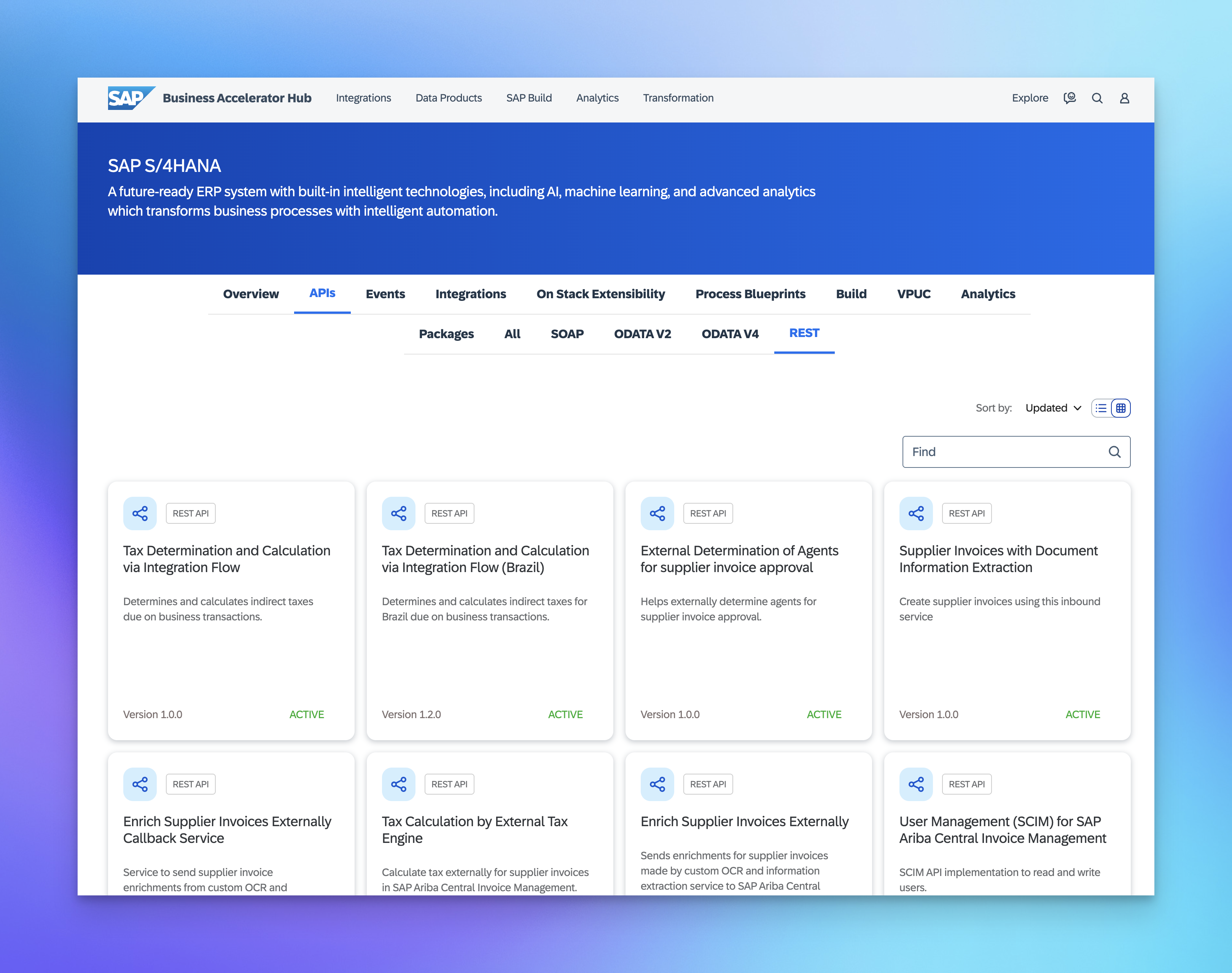Select the REST sub-tab
The image size is (1232, 973).
click(x=804, y=333)
